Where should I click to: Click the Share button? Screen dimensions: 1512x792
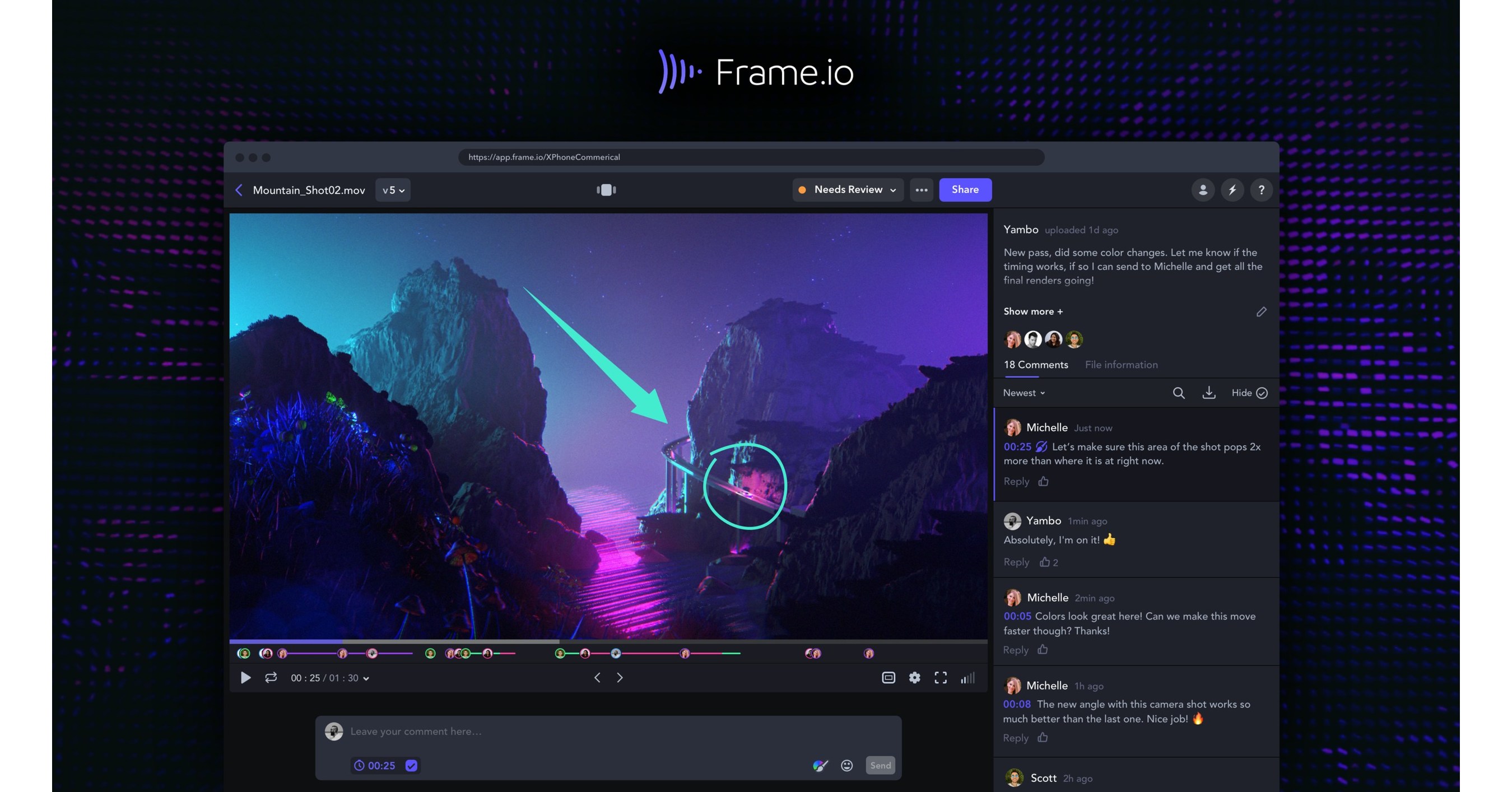[x=965, y=189]
